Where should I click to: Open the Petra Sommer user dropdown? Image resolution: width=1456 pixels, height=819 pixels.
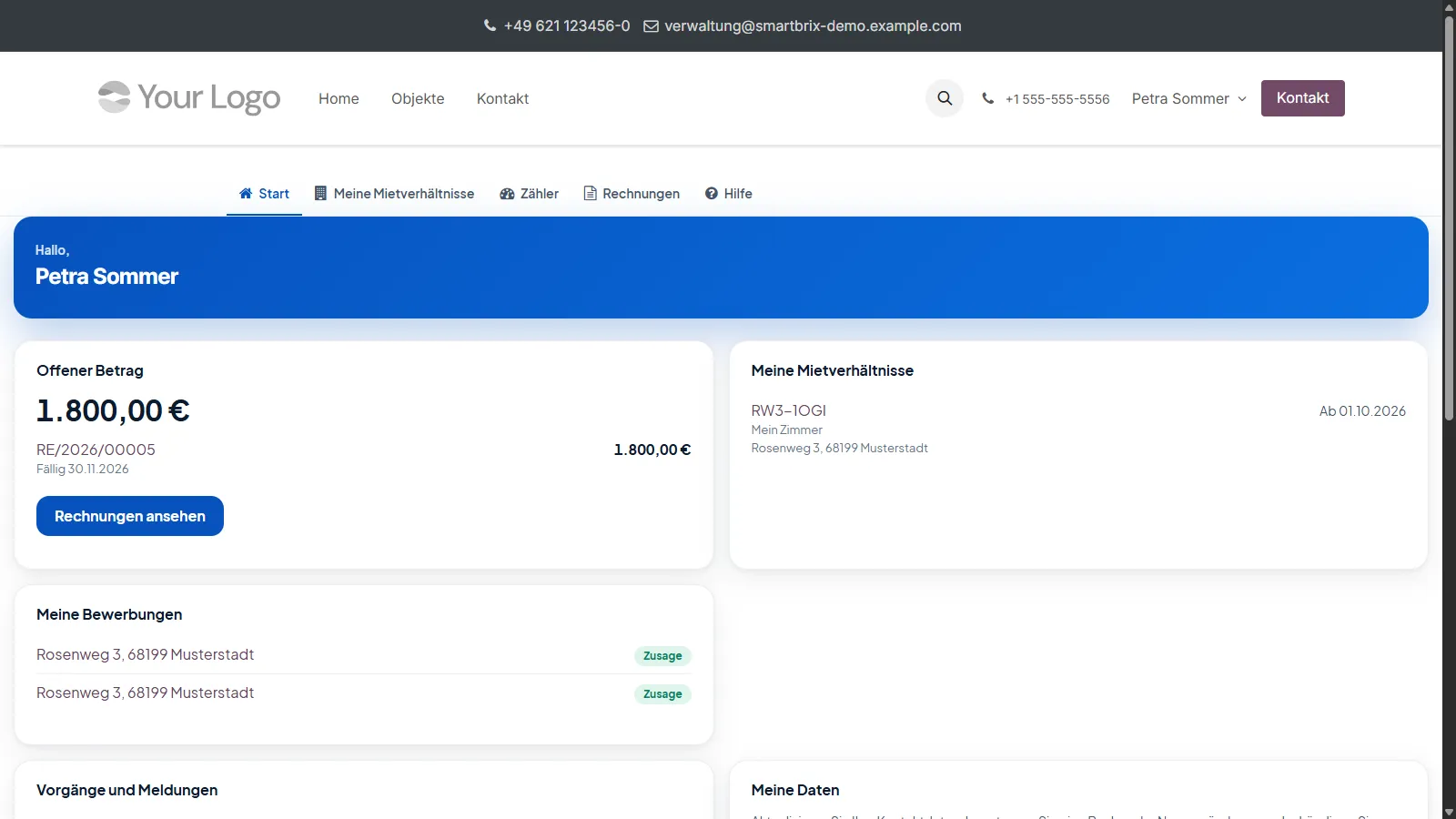point(1189,98)
